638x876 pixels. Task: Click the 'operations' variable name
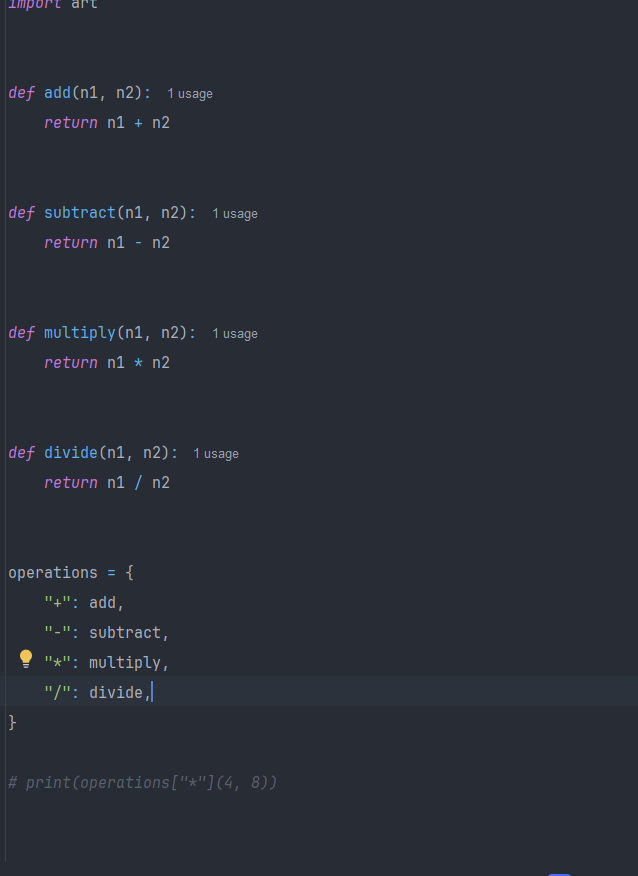pyautogui.click(x=53, y=573)
